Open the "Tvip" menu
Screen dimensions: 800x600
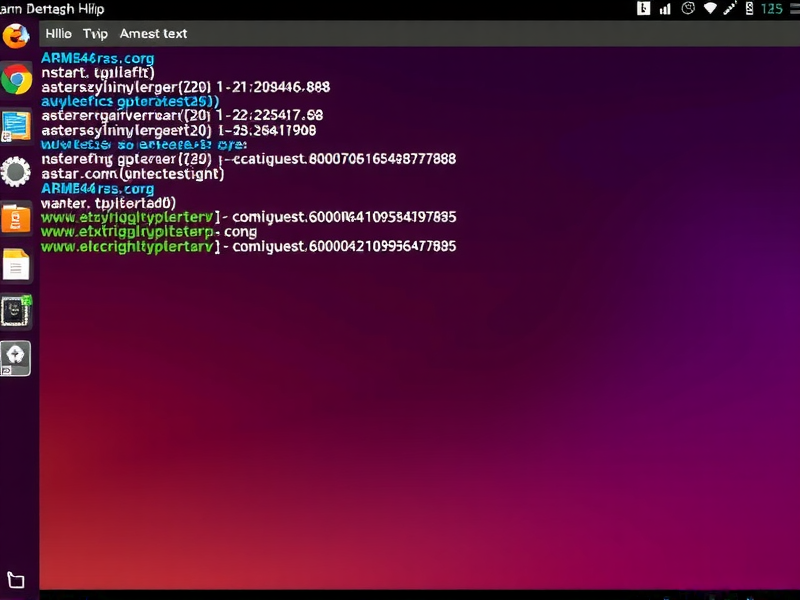click(95, 33)
